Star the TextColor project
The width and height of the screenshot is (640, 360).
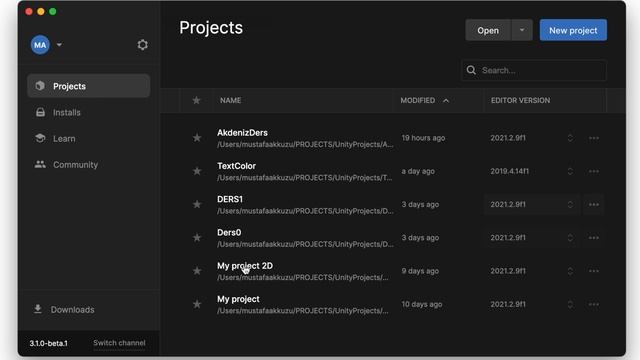coord(197,171)
